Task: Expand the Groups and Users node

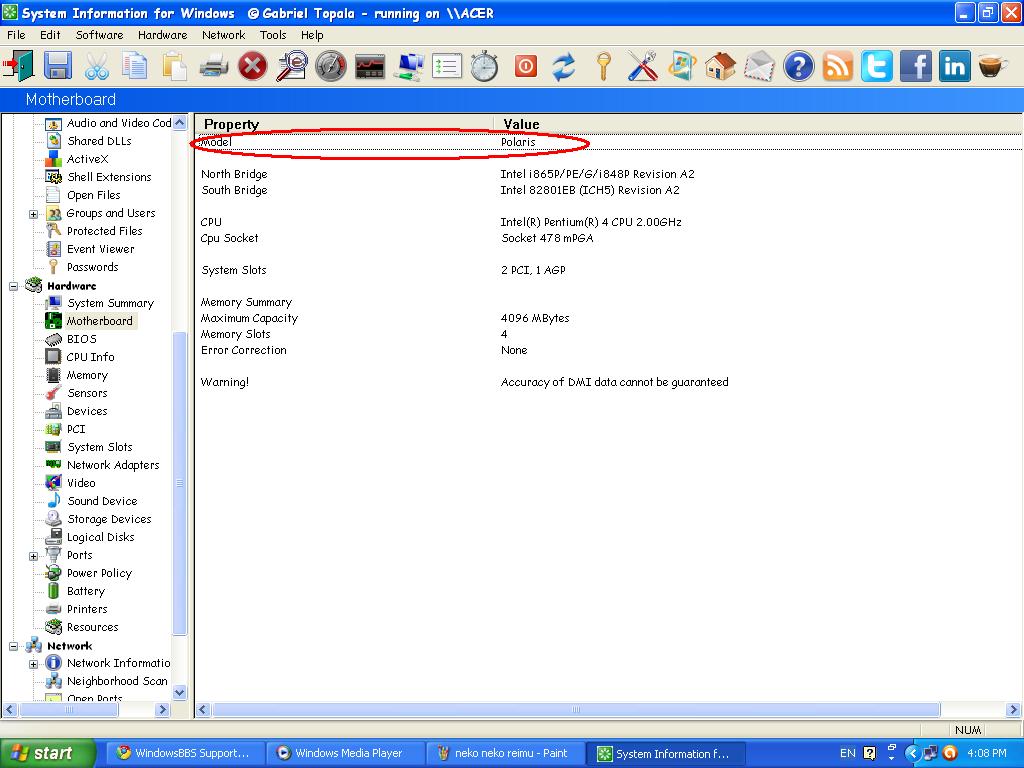Action: tap(33, 214)
